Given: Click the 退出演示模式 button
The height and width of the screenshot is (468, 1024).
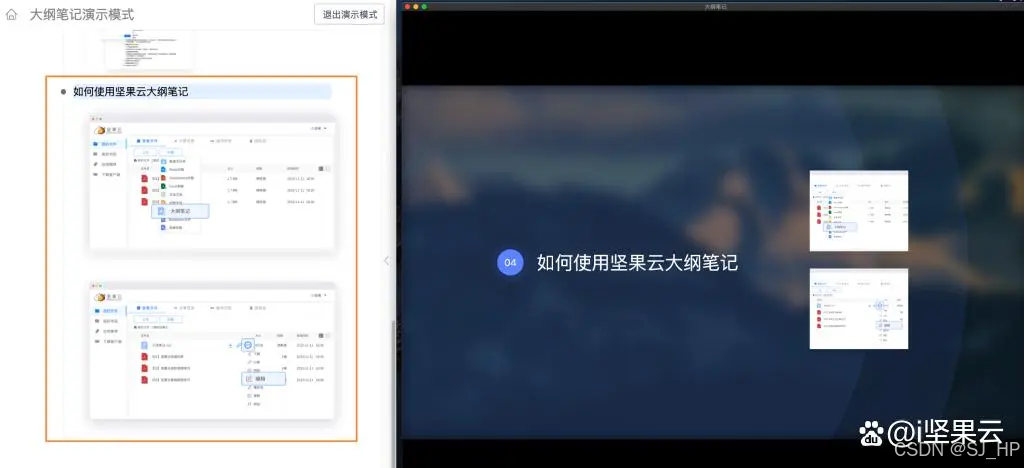Looking at the screenshot, I should pos(349,14).
